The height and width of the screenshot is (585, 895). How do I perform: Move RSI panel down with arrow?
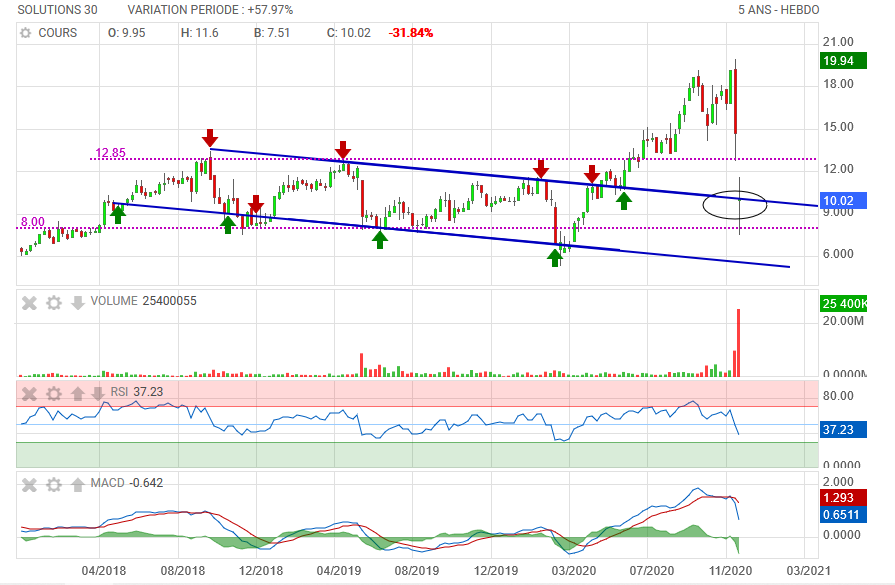tap(98, 393)
